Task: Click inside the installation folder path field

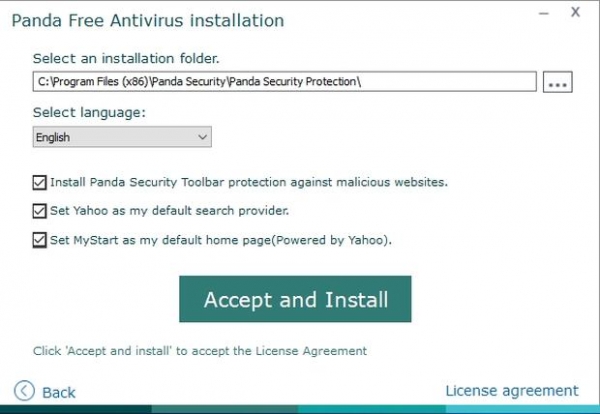Action: 284,81
